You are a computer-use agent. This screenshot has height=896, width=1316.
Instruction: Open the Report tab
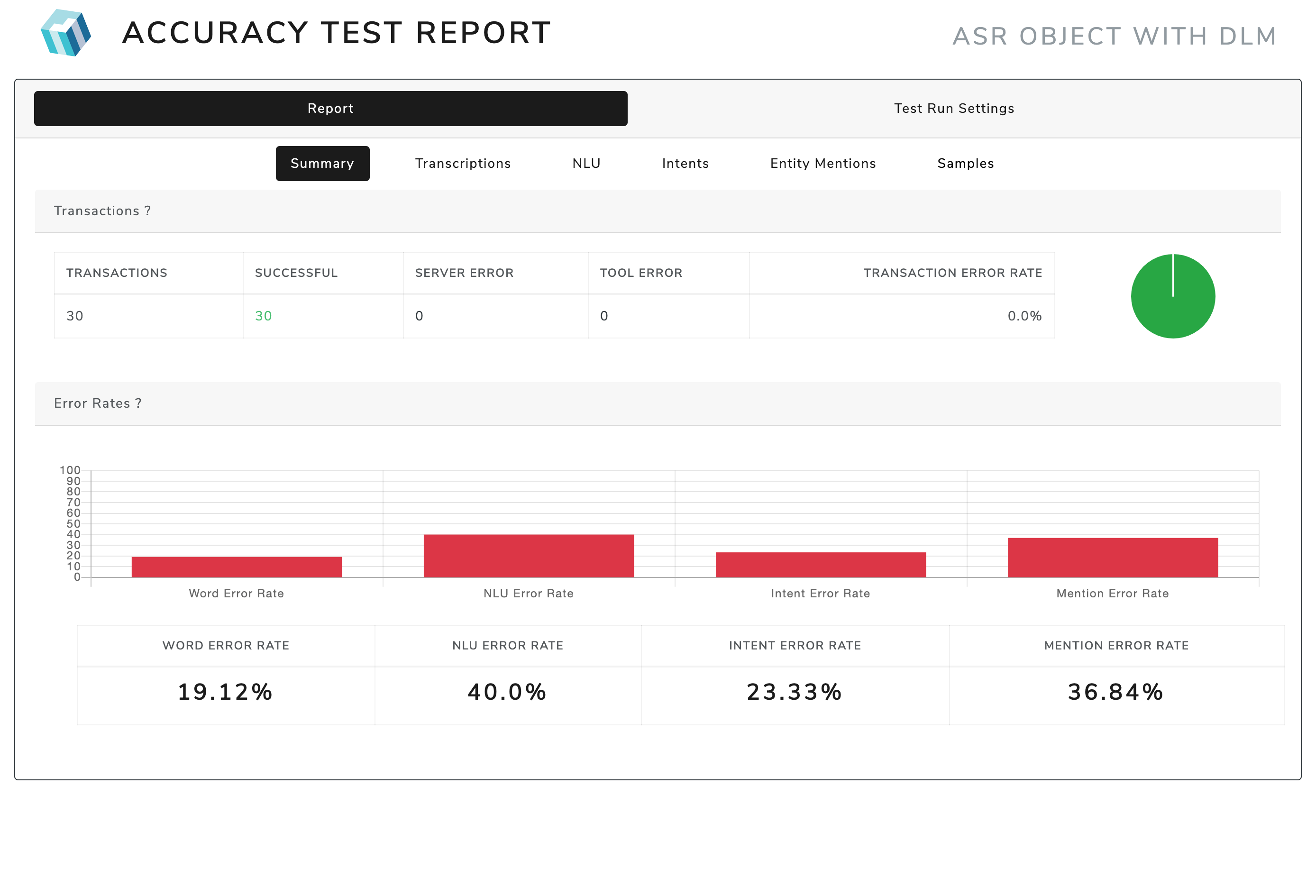(x=330, y=109)
